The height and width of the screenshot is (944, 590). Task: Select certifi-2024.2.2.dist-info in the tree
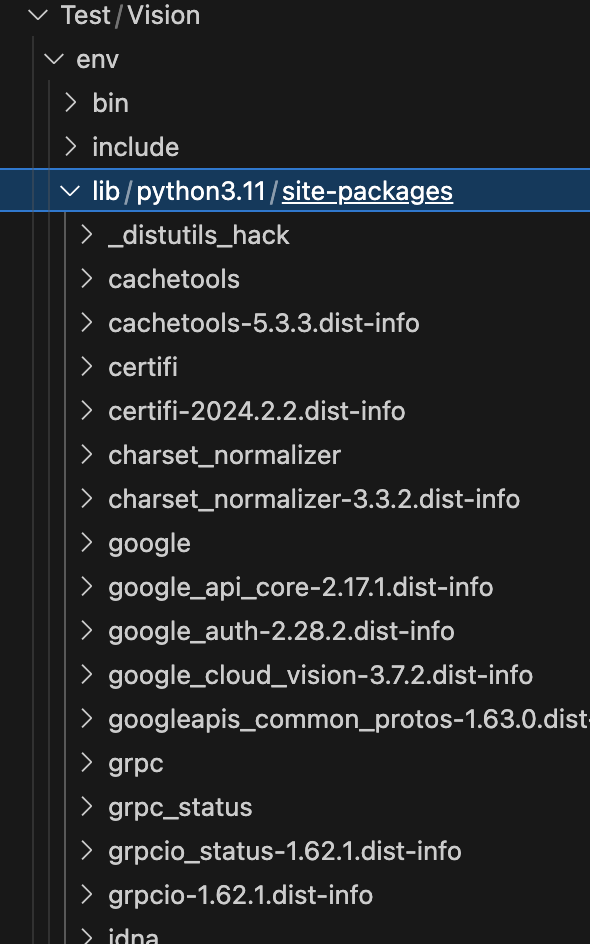256,410
